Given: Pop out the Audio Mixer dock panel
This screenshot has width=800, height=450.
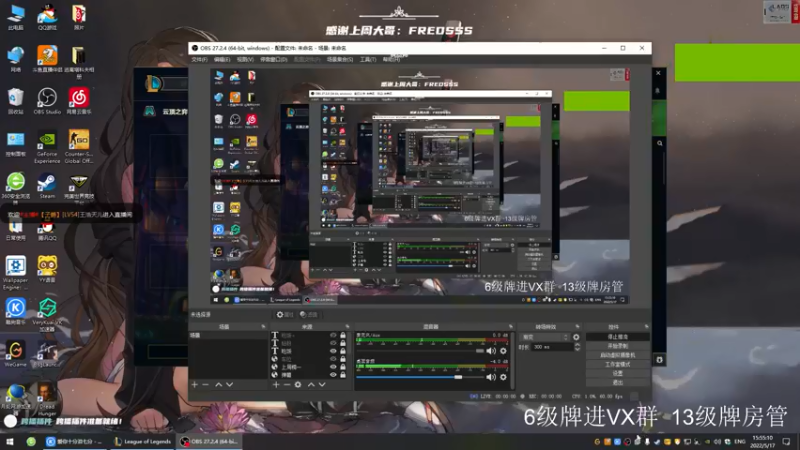Looking at the screenshot, I should point(510,327).
